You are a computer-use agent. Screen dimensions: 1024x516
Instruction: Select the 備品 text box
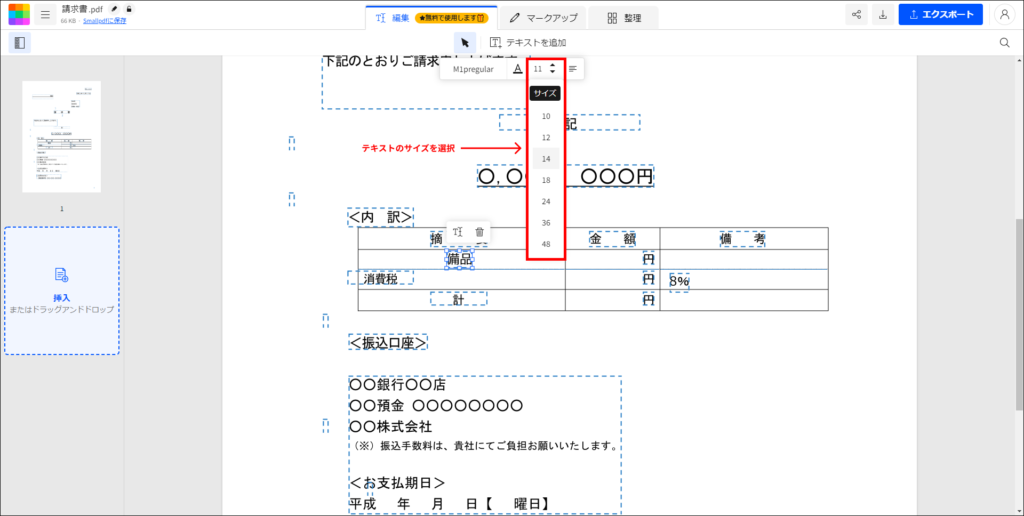pos(460,259)
